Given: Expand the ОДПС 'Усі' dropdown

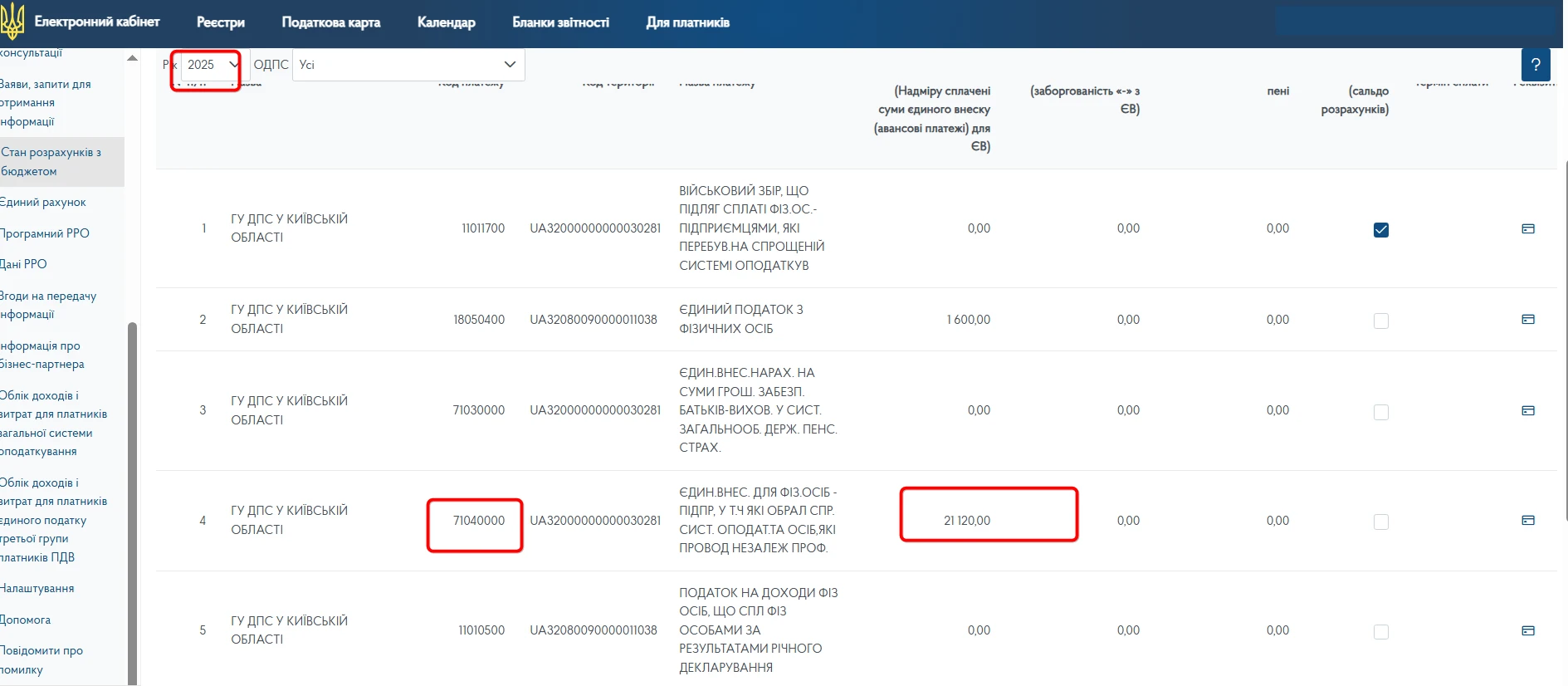Looking at the screenshot, I should click(408, 65).
